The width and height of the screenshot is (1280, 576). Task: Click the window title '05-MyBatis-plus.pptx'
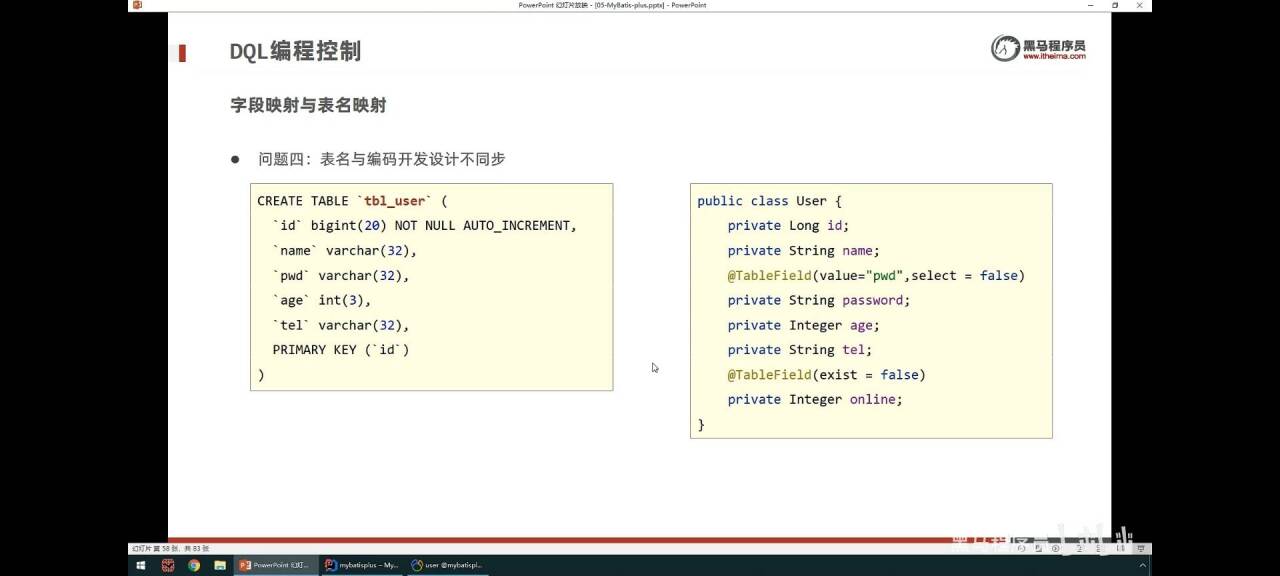[630, 5]
